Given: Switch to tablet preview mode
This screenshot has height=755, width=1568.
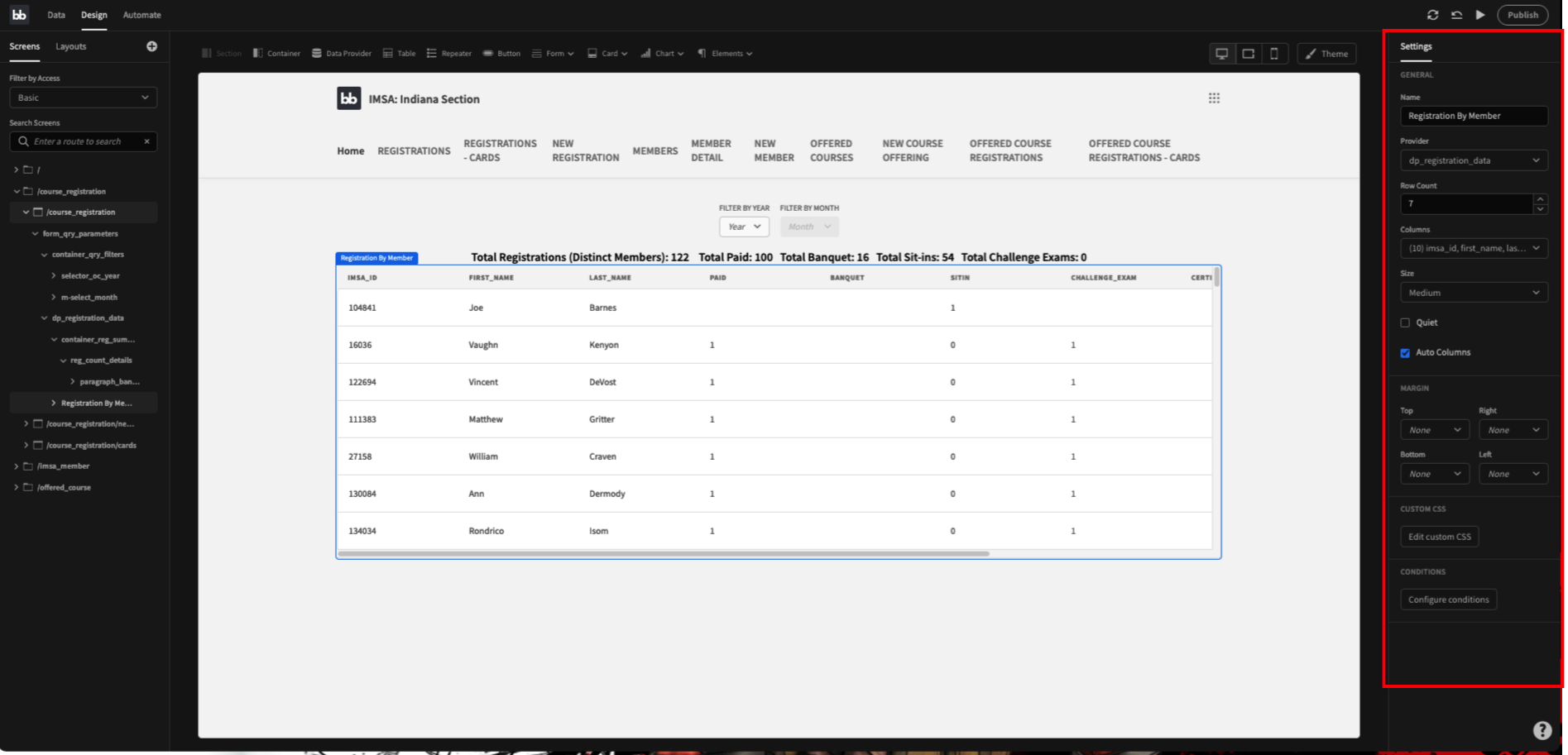Looking at the screenshot, I should 1248,53.
